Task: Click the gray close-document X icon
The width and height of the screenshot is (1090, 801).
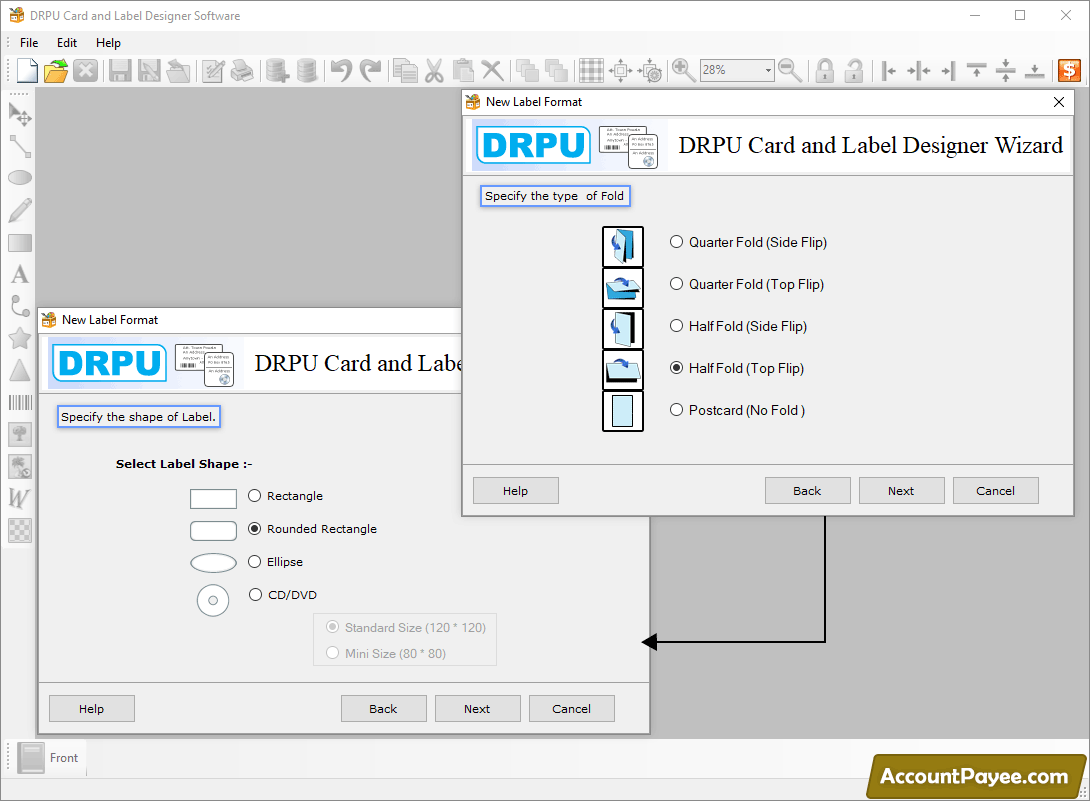Action: click(x=86, y=70)
